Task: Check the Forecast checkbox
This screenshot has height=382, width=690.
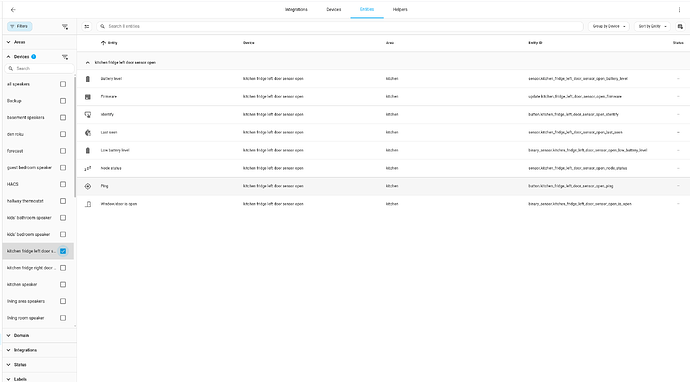Action: point(63,151)
